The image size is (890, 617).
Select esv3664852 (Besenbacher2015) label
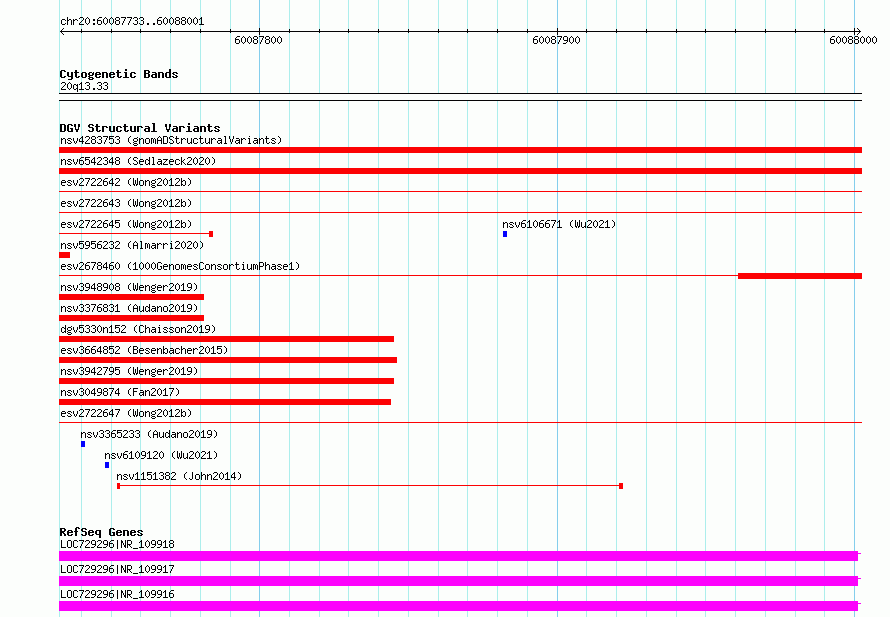pyautogui.click(x=144, y=350)
